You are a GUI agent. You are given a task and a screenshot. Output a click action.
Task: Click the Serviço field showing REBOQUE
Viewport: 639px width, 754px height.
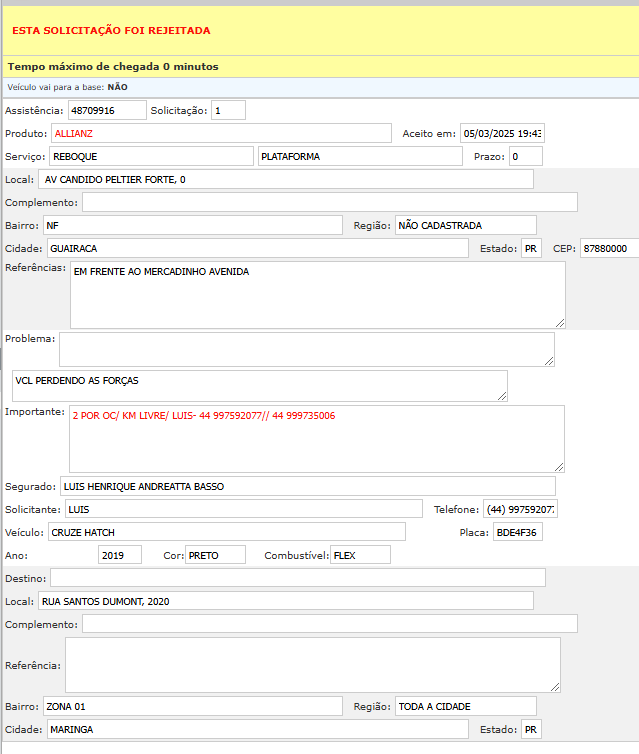(x=151, y=156)
